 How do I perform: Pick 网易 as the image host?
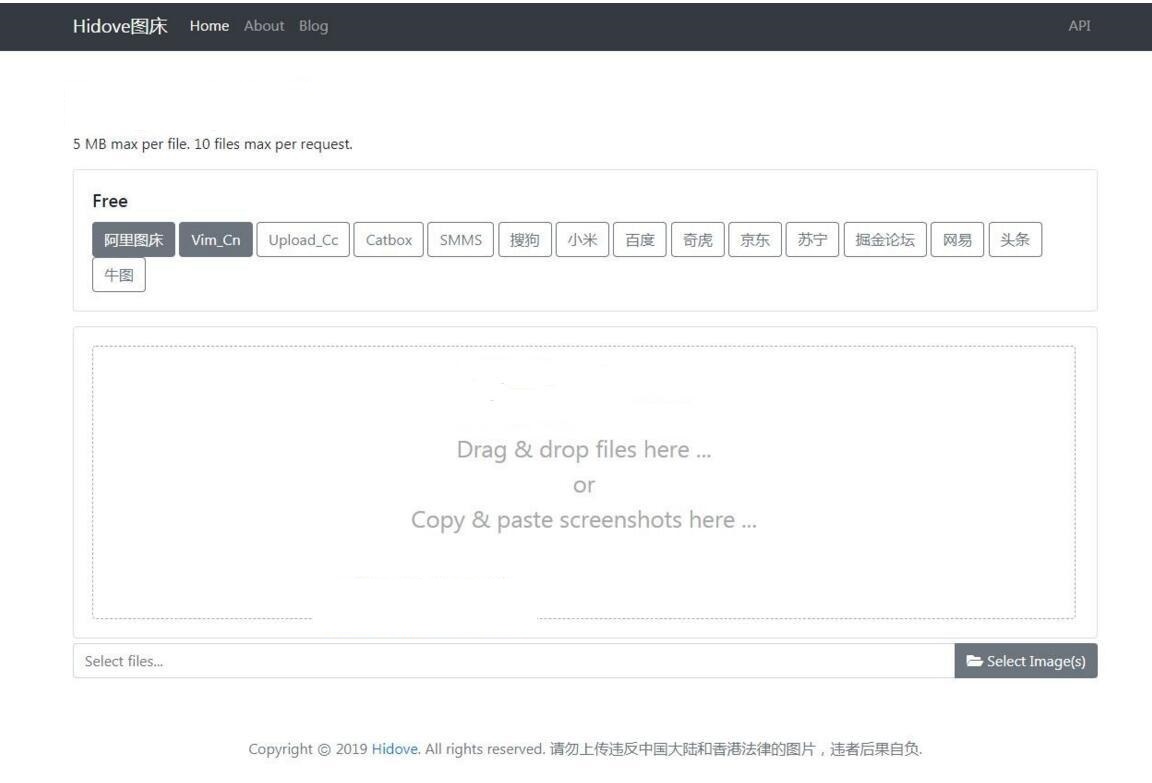[x=957, y=239]
